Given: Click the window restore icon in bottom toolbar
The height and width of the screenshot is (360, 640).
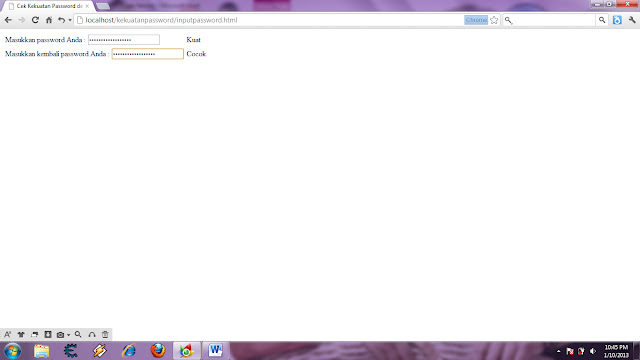Looking at the screenshot, I should [x=35, y=335].
